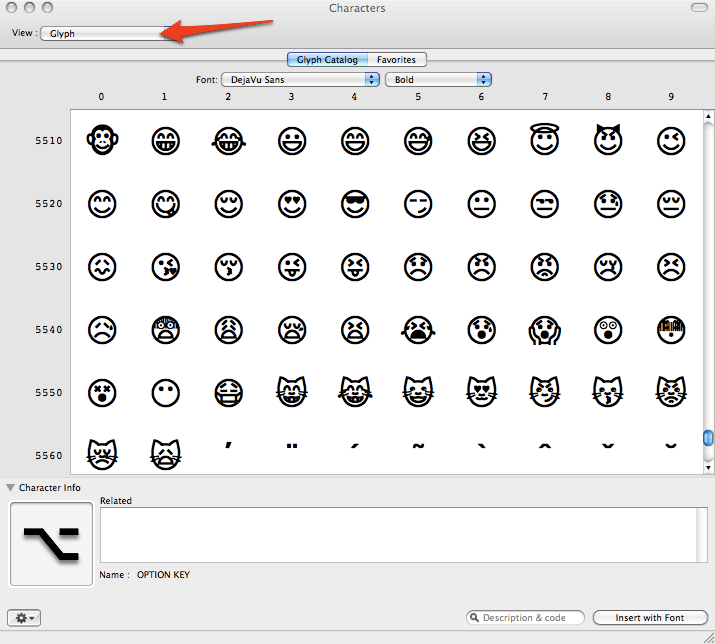The image size is (715, 644).
Task: Pick the pouting cat face glyph
Action: pyautogui.click(x=671, y=391)
